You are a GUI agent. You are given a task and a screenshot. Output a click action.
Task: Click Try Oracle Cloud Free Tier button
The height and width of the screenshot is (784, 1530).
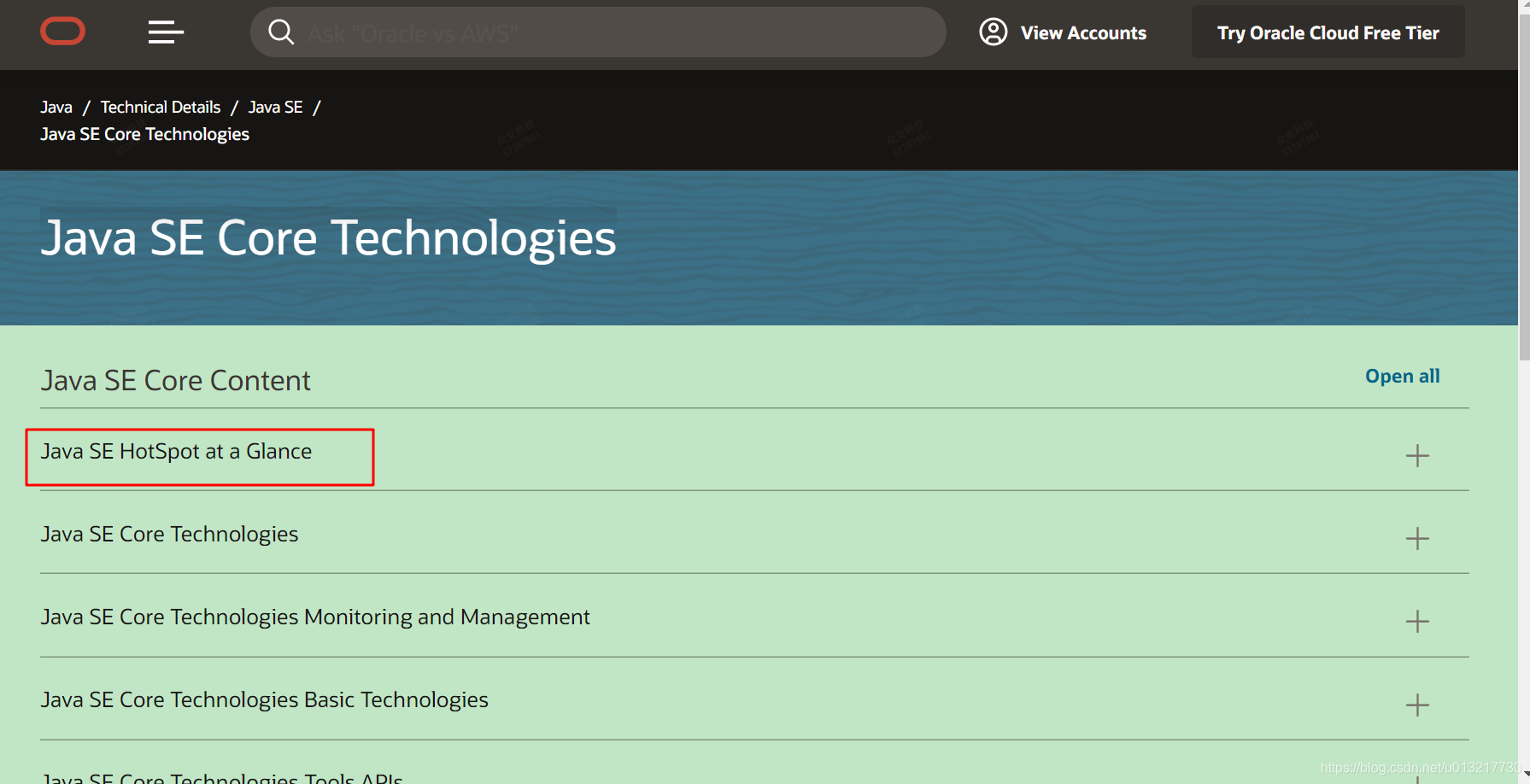tap(1328, 32)
